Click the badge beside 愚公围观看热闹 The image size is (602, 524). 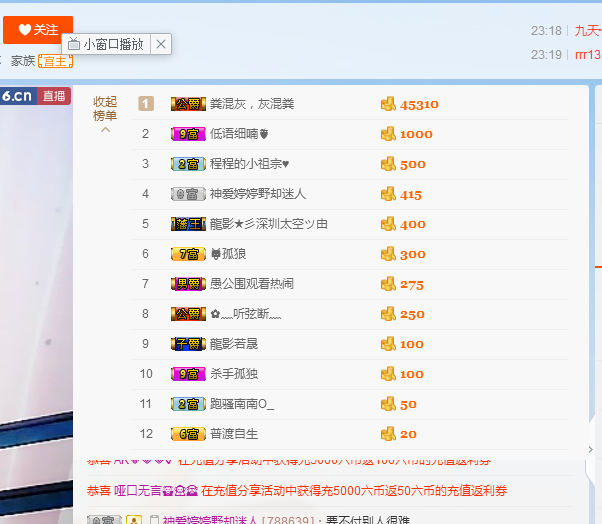[x=188, y=284]
